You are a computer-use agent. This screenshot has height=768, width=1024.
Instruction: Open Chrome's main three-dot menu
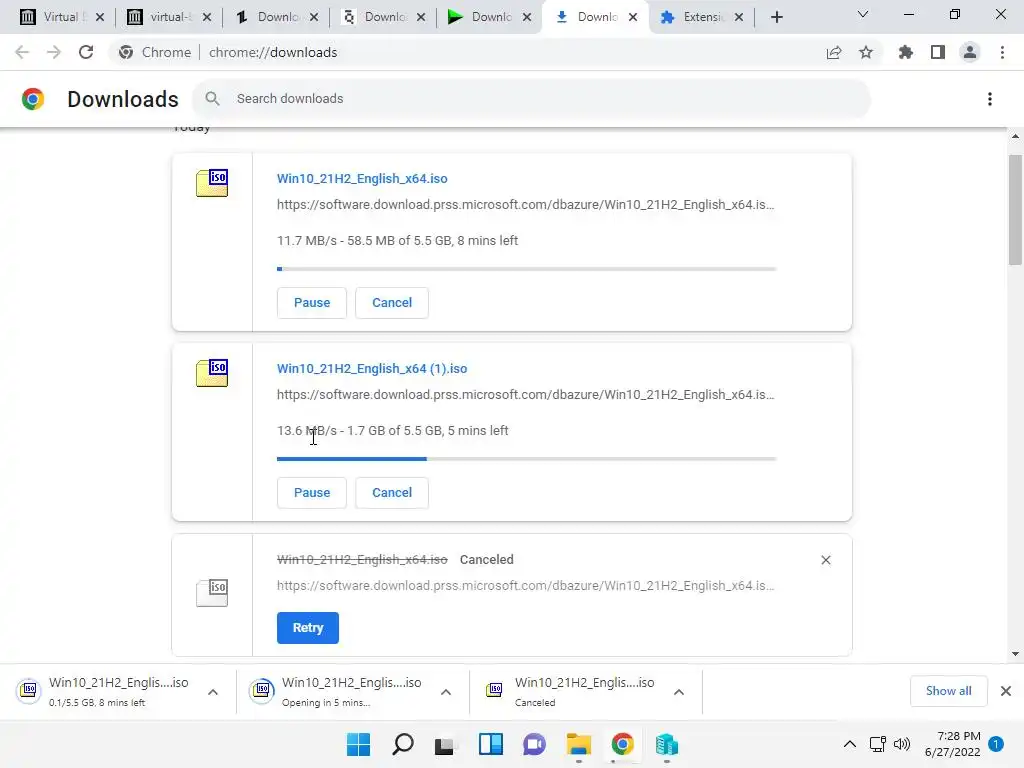pos(1002,52)
